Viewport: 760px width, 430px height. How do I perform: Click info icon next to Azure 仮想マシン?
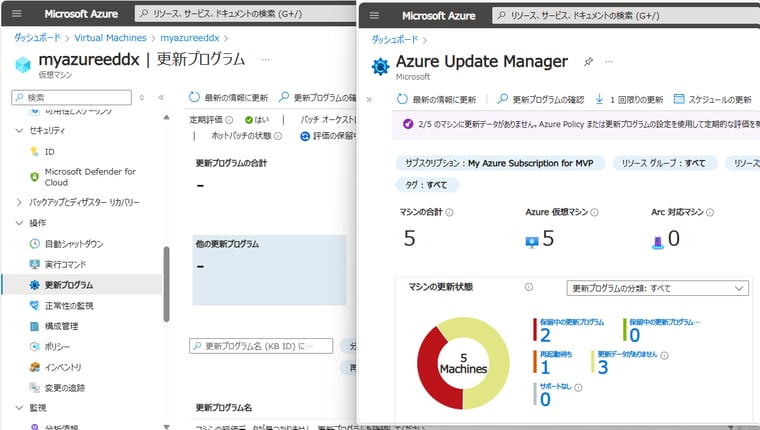(595, 212)
